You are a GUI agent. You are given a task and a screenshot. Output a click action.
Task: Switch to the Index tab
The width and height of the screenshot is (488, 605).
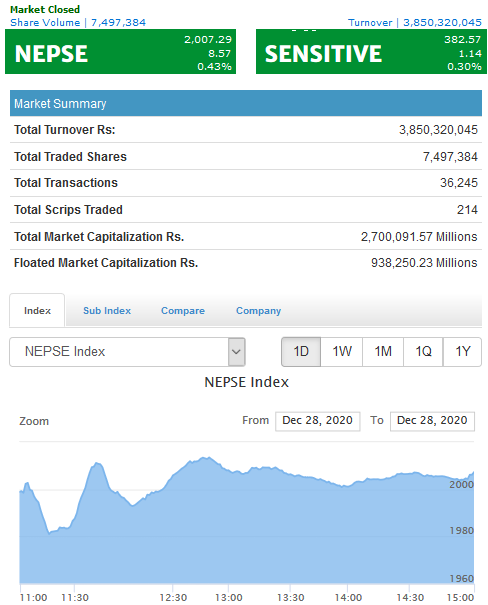click(37, 311)
